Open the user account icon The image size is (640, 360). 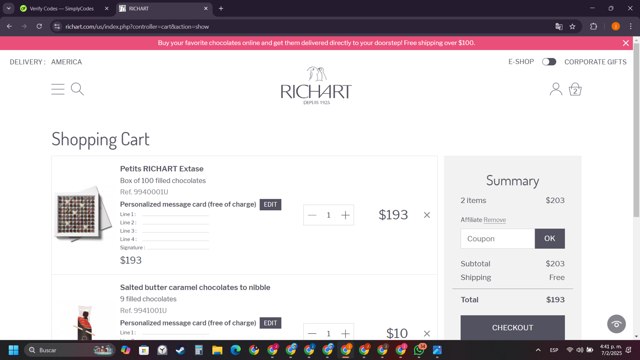[x=556, y=89]
